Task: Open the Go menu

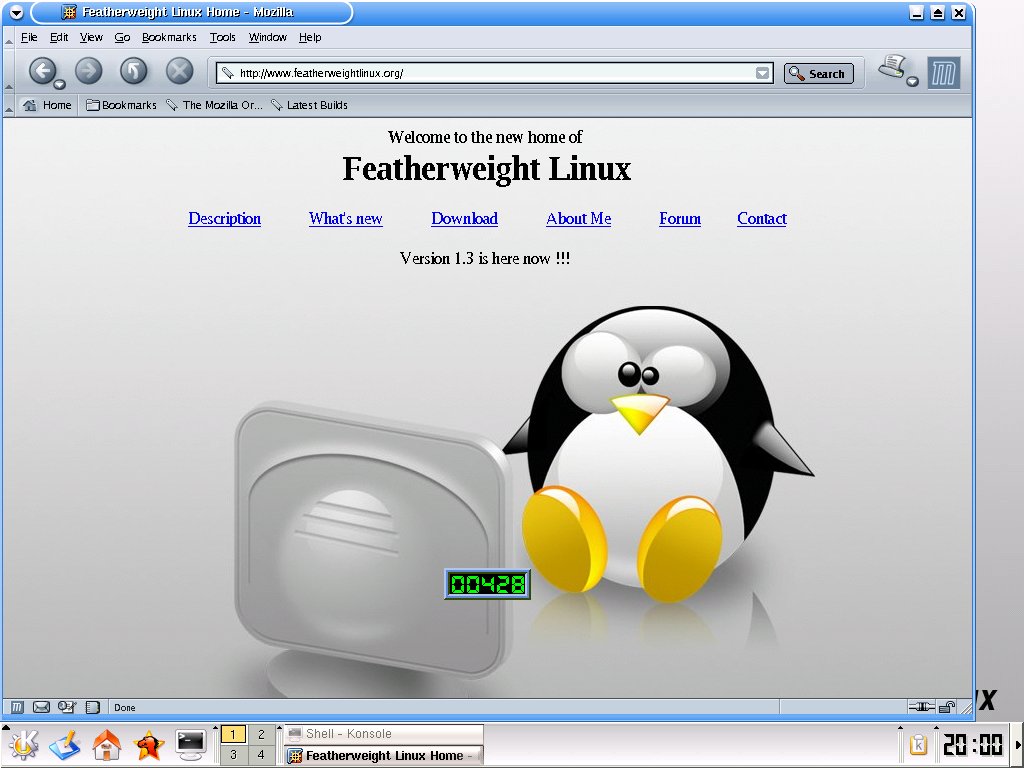Action: coord(122,37)
